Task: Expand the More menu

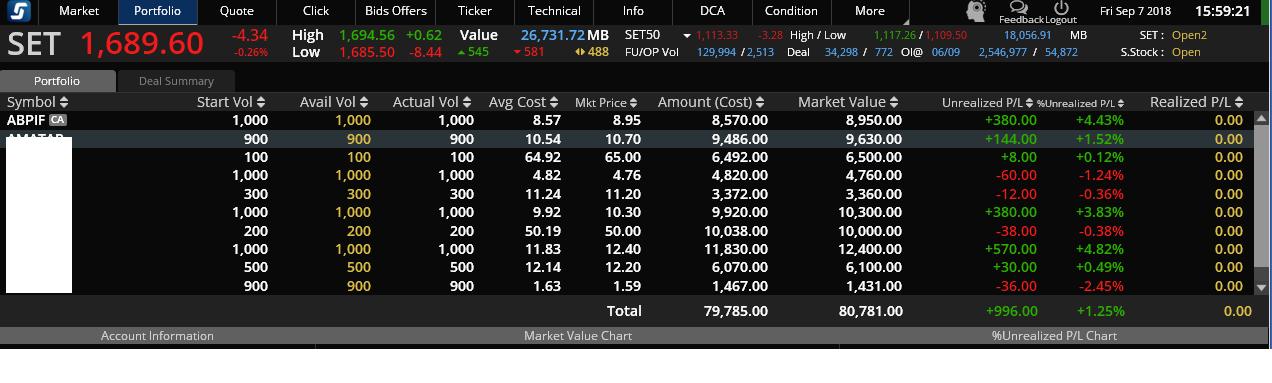Action: (x=870, y=11)
